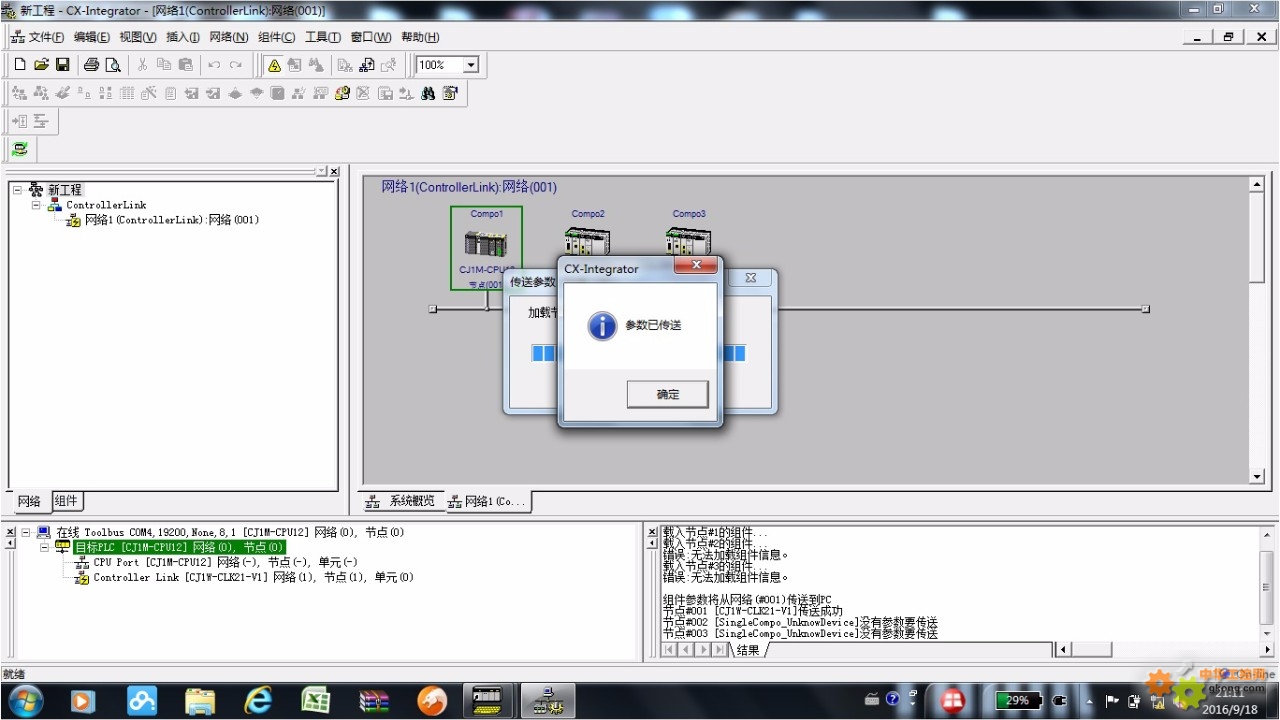1280x720 pixels.
Task: Click the output pane vertical scrollbar
Action: click(1267, 583)
